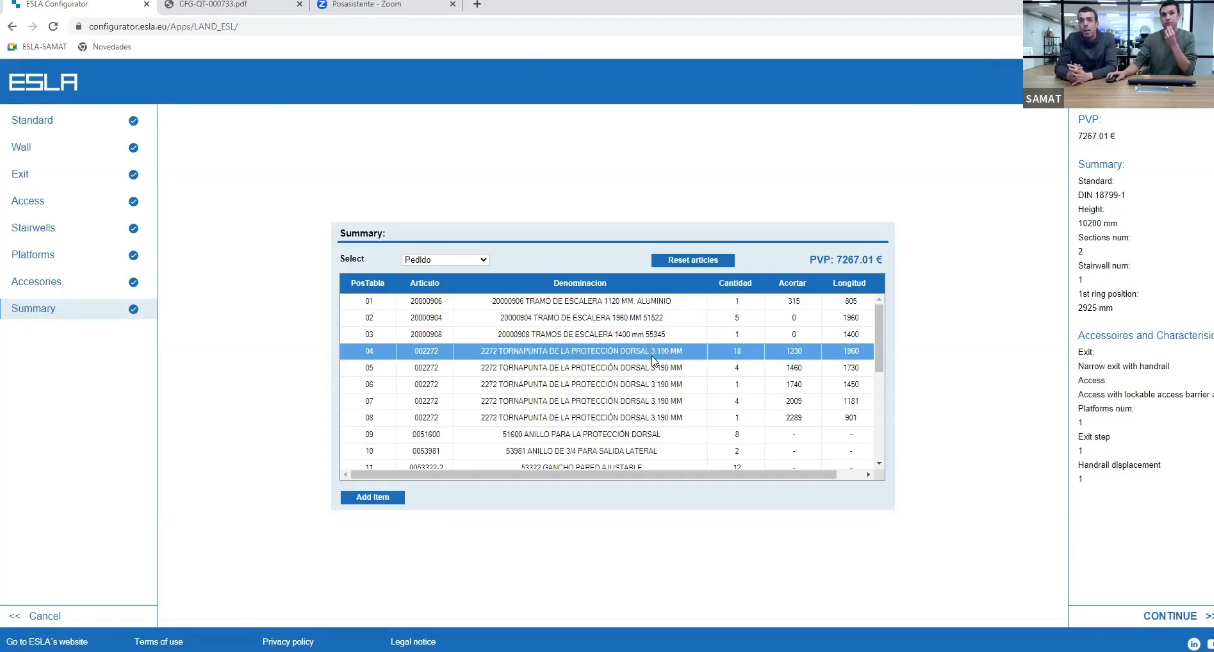Reload the configurator page
Viewport: 1214px width, 652px height.
click(x=53, y=27)
